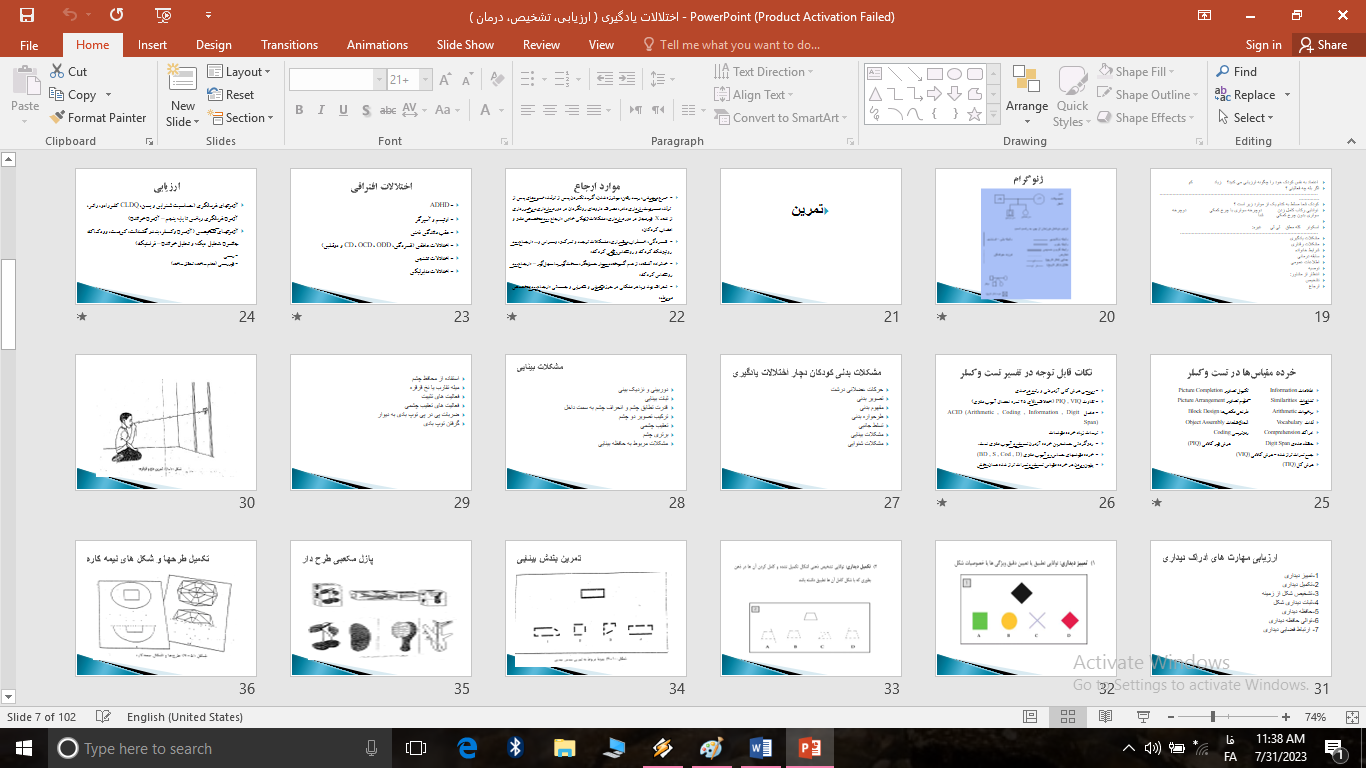Click the Save icon in quick access toolbar
The height and width of the screenshot is (768, 1366).
point(26,16)
